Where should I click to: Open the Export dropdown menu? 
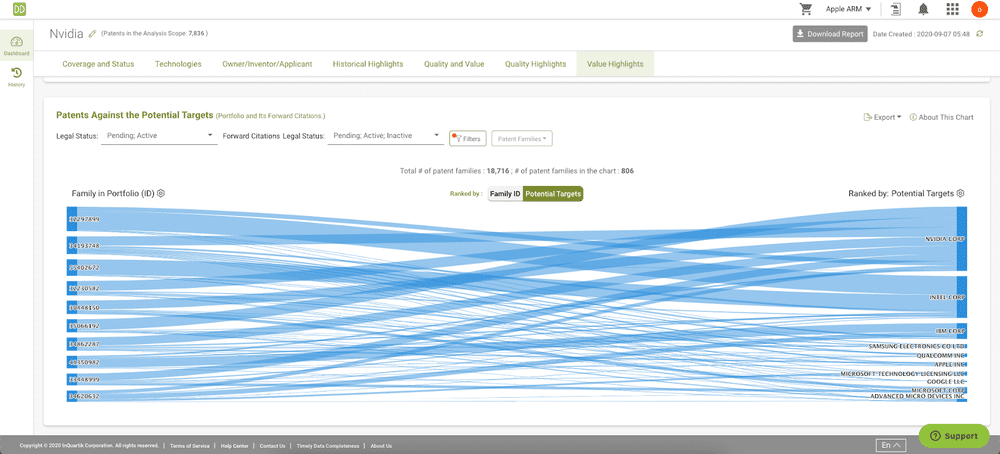882,117
